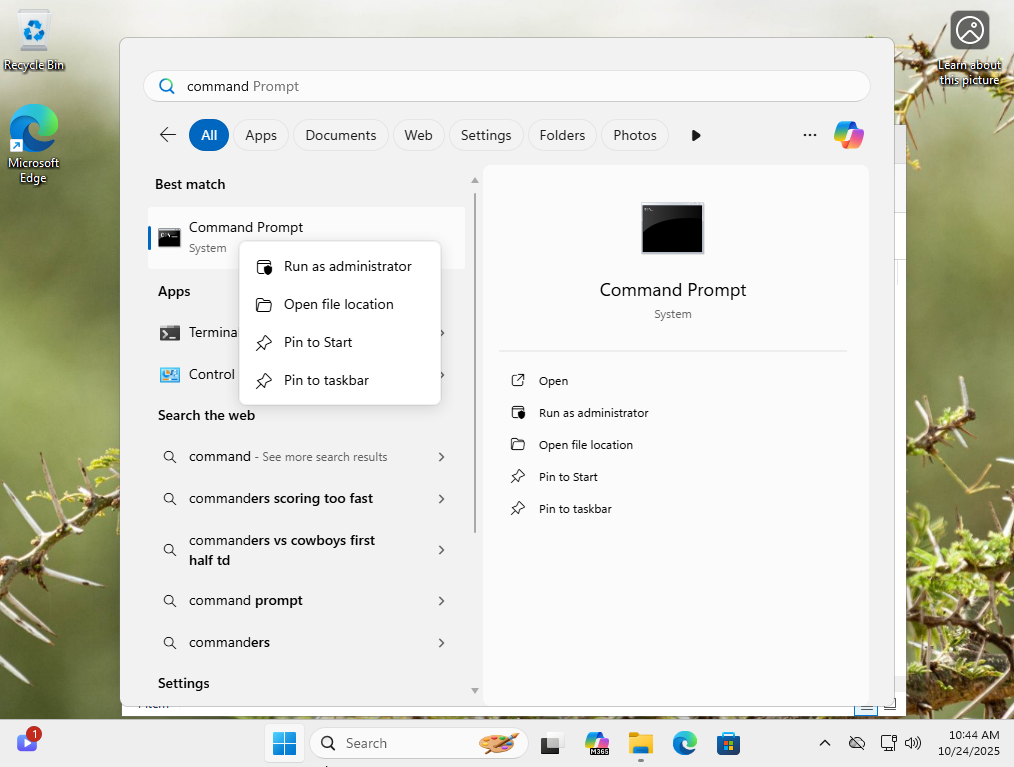Image resolution: width=1014 pixels, height=767 pixels.
Task: Expand the 'command prompt' web suggestion chevron
Action: [x=441, y=601]
